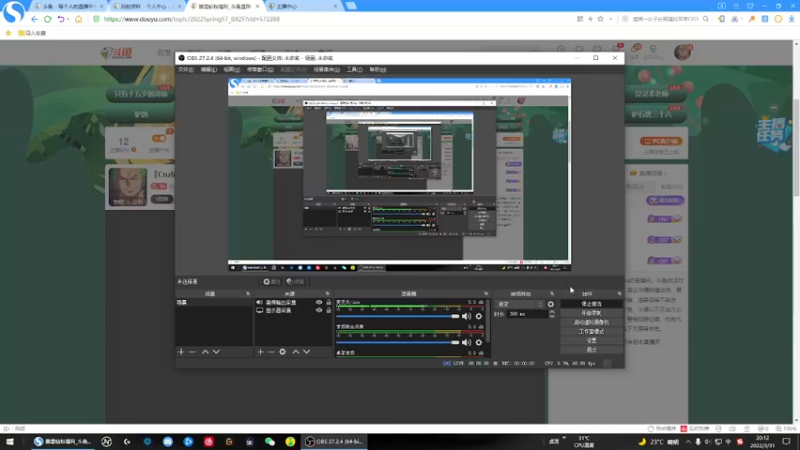Mute the second audio mixer channel speaker
The image size is (800, 450).
tap(466, 342)
